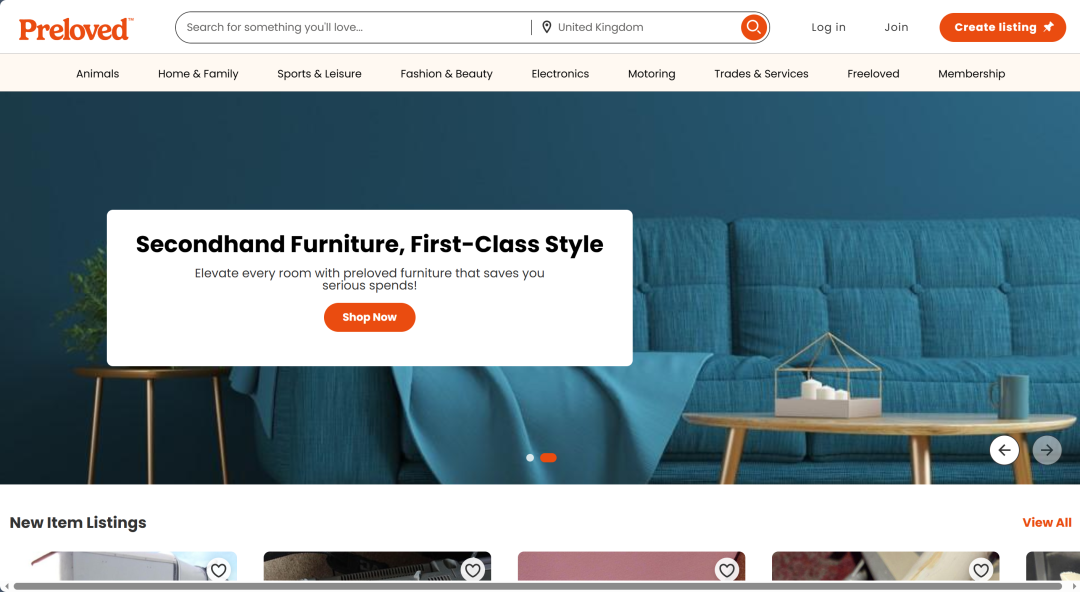Image resolution: width=1080 pixels, height=592 pixels.
Task: Select the first carousel dot indicator
Action: [530, 458]
